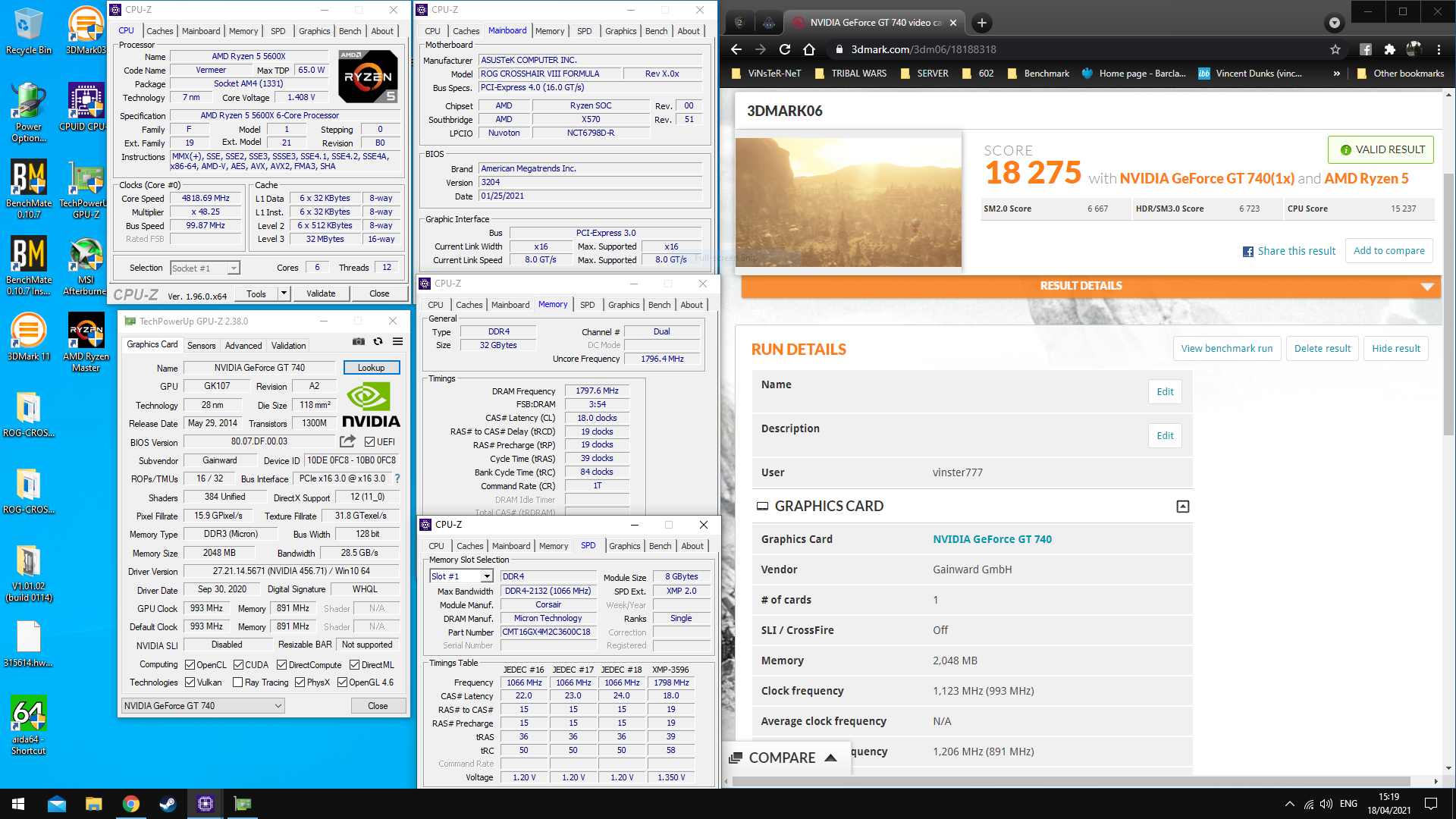Switch to the Bench tab in top-left CPU-Z
This screenshot has width=1456, height=819.
pos(350,31)
